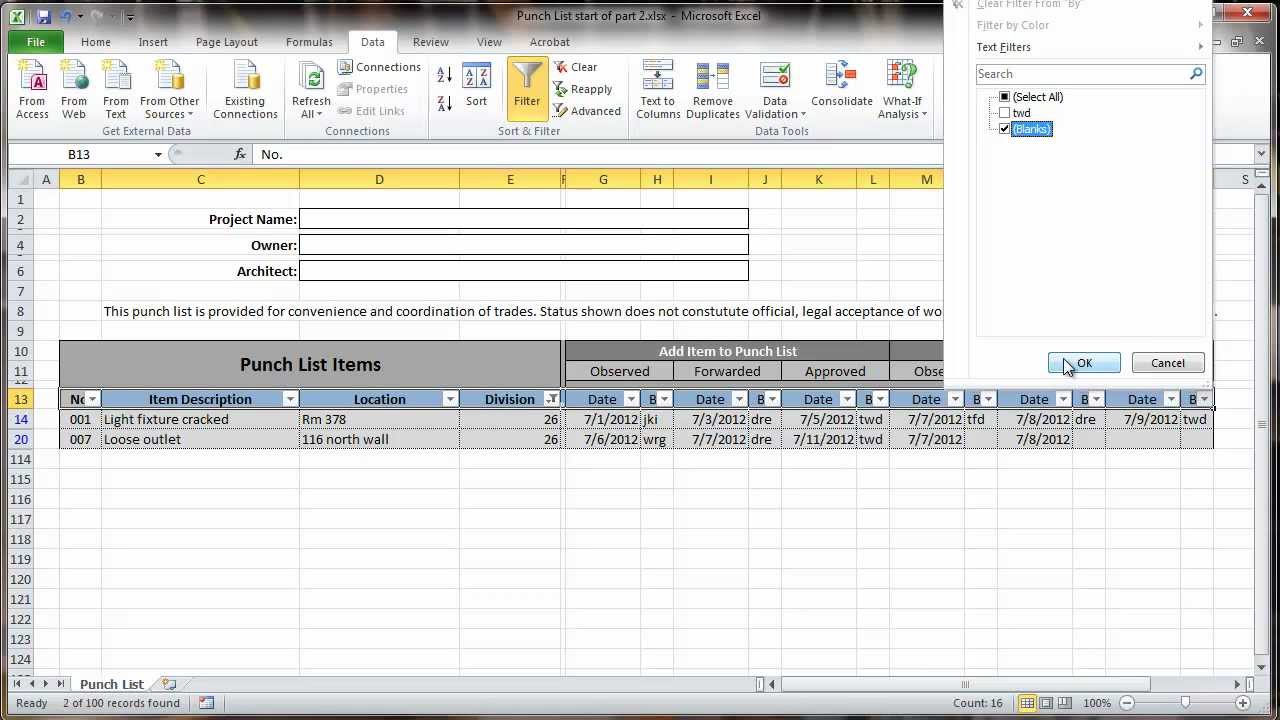Click the 100% zoom level in status bar
This screenshot has width=1280, height=720.
click(x=1097, y=703)
